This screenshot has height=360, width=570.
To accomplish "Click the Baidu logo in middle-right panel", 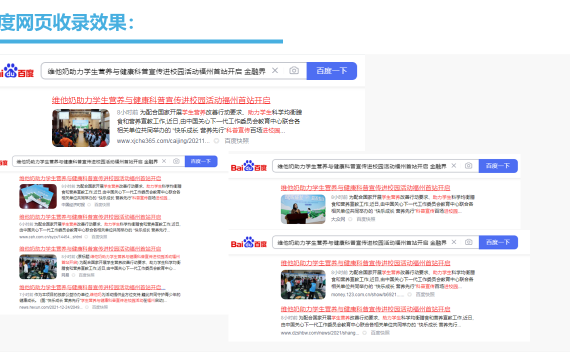I will coord(249,167).
